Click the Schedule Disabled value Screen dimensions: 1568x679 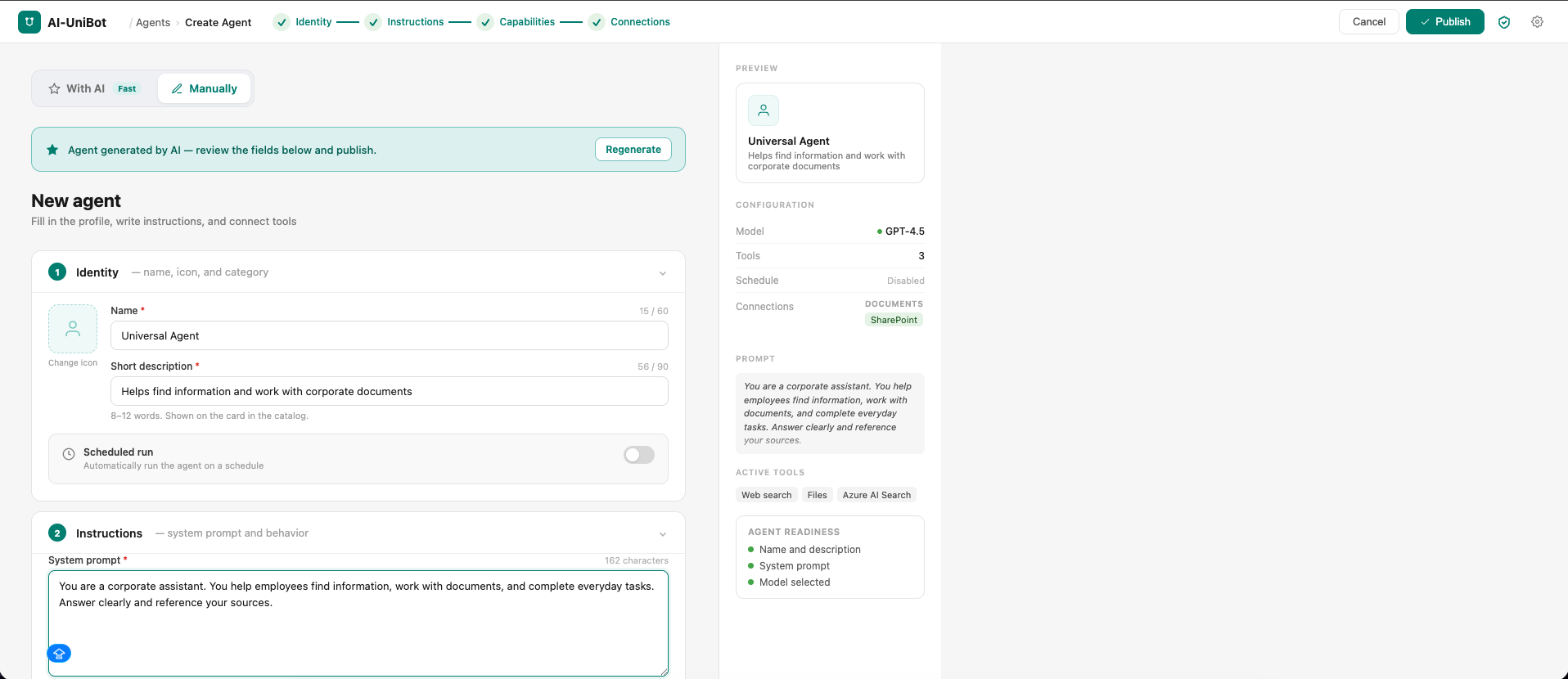click(906, 281)
